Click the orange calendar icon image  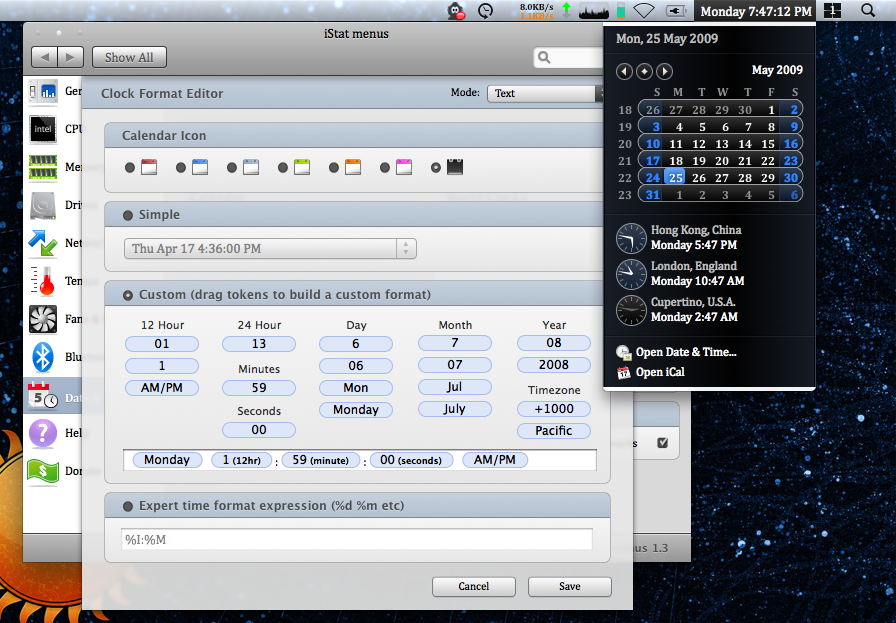pos(353,167)
